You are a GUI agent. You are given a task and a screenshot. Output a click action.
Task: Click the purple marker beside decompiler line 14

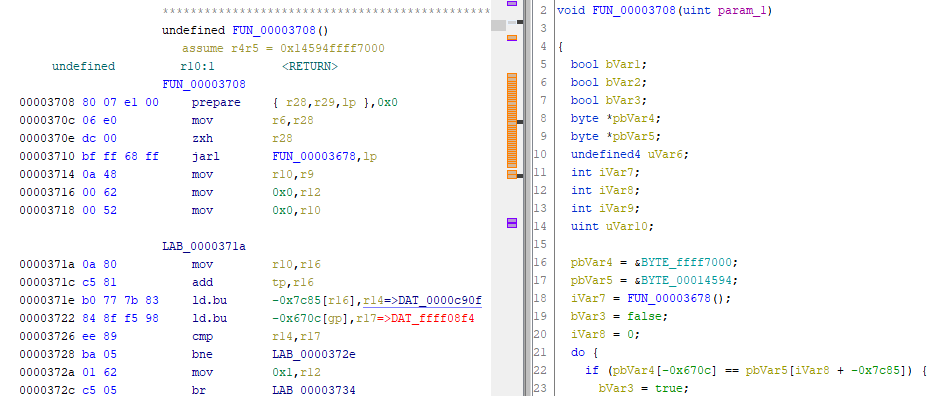coord(512,223)
